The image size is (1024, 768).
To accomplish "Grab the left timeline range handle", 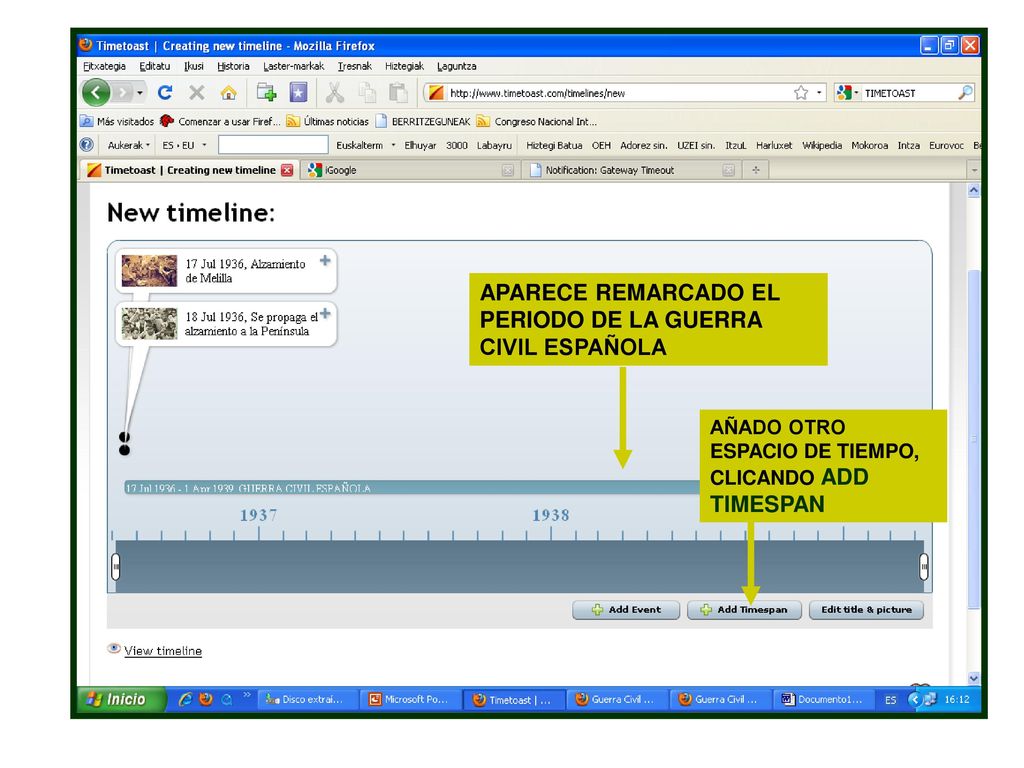I will tap(116, 567).
